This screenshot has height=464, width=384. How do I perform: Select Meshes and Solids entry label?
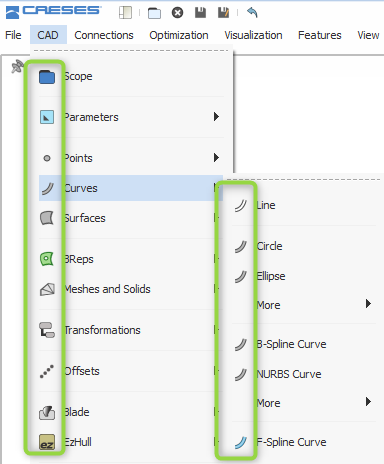(107, 289)
